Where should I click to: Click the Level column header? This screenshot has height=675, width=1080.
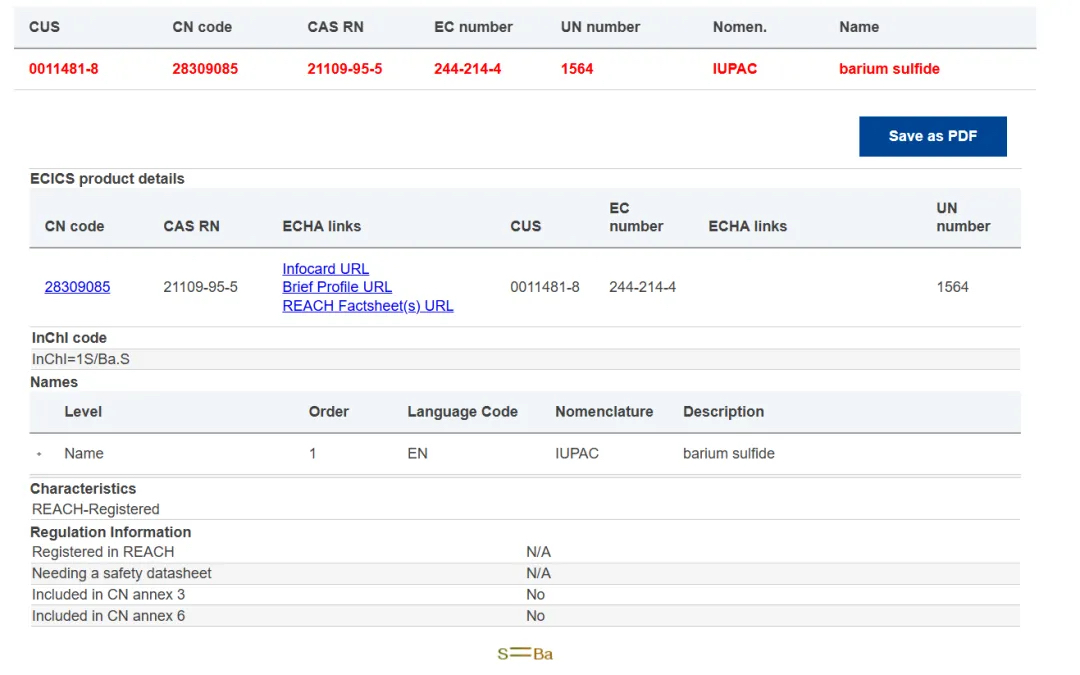83,412
